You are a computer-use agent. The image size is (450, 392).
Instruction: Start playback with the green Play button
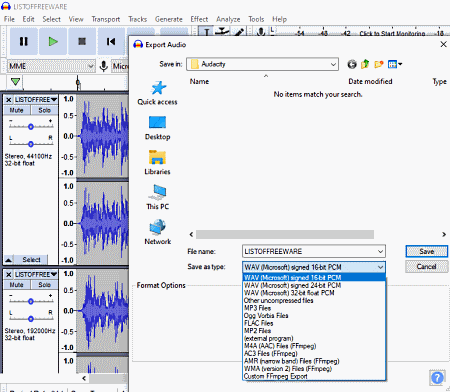pyautogui.click(x=53, y=41)
